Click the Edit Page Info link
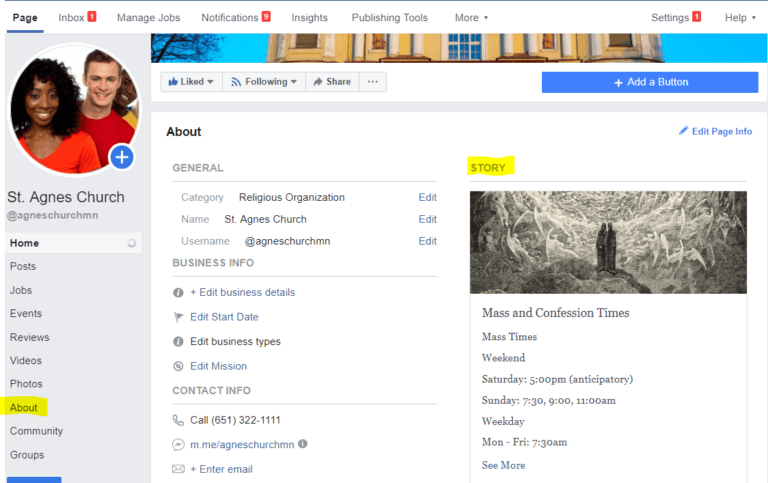Viewport: 768px width, 483px height. pyautogui.click(x=721, y=131)
